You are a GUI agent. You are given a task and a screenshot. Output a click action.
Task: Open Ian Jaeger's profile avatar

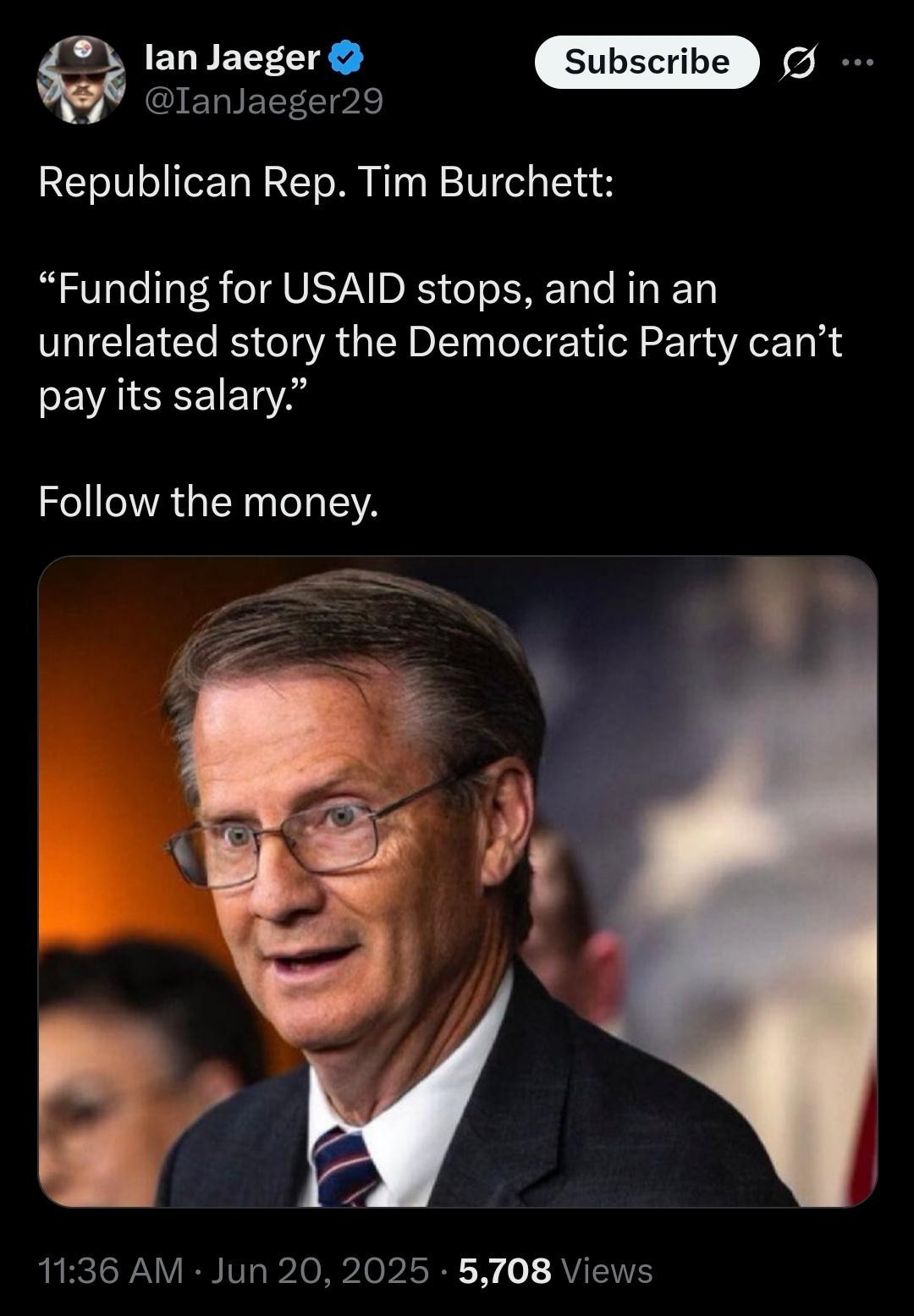tap(81, 80)
